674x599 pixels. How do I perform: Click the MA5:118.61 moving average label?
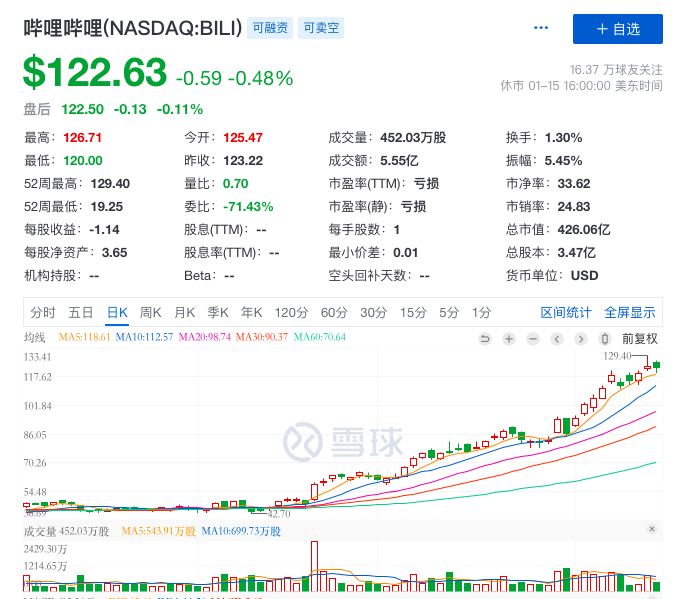84,337
